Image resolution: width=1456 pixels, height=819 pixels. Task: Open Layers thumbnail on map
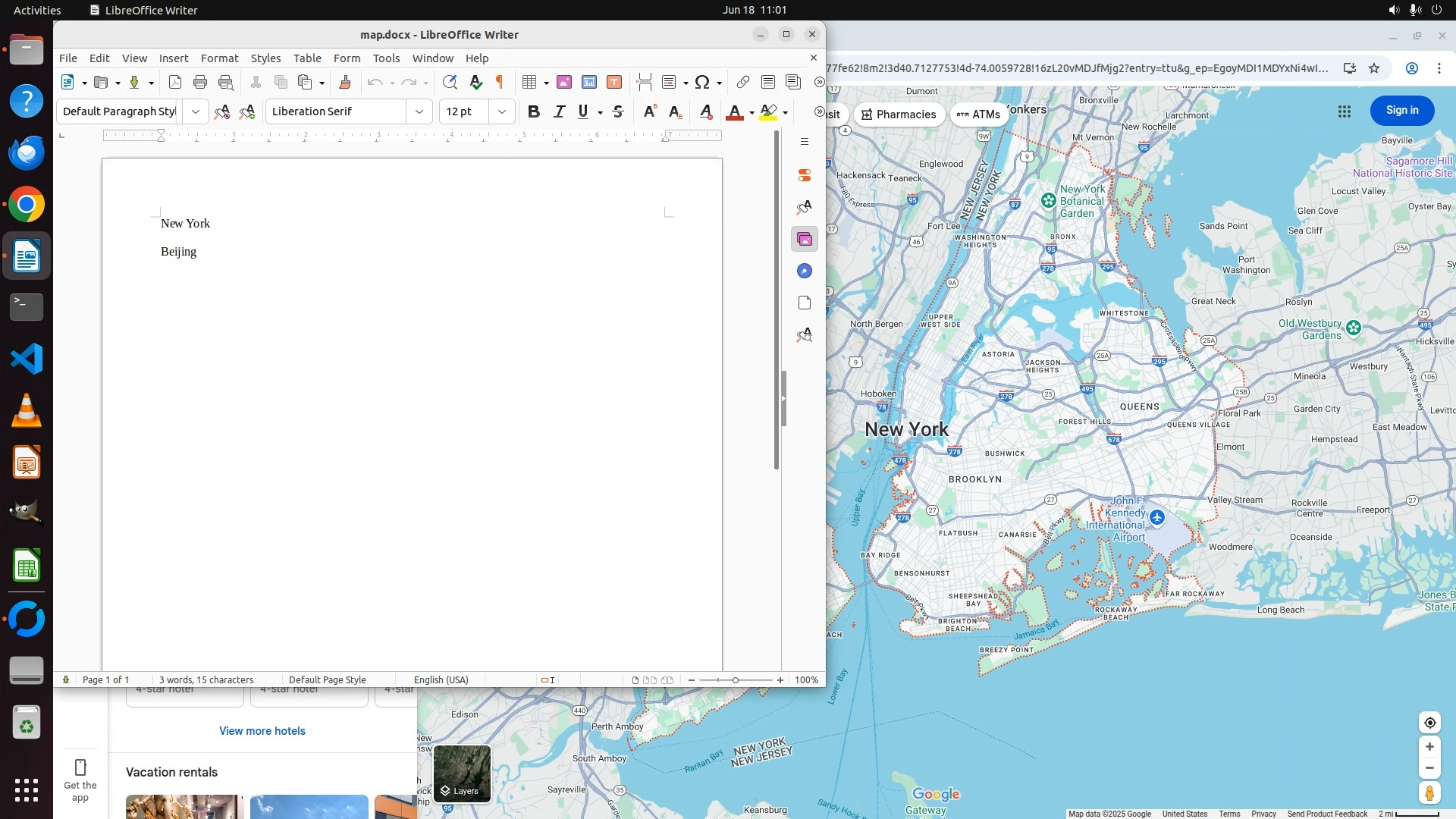click(462, 773)
